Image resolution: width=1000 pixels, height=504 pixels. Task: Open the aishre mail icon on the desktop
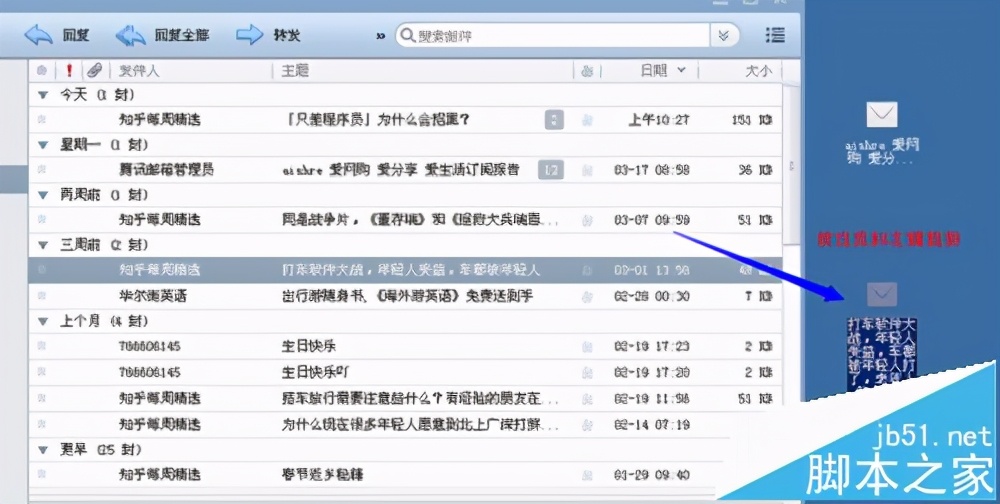[x=882, y=115]
